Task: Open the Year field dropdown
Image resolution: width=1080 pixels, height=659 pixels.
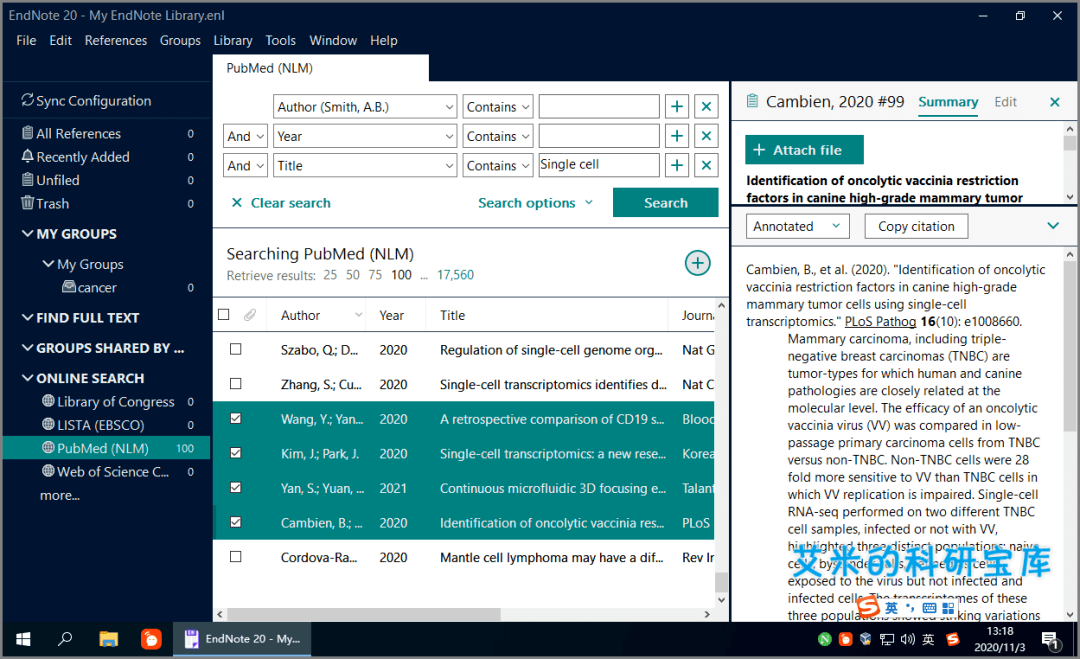Action: click(365, 136)
